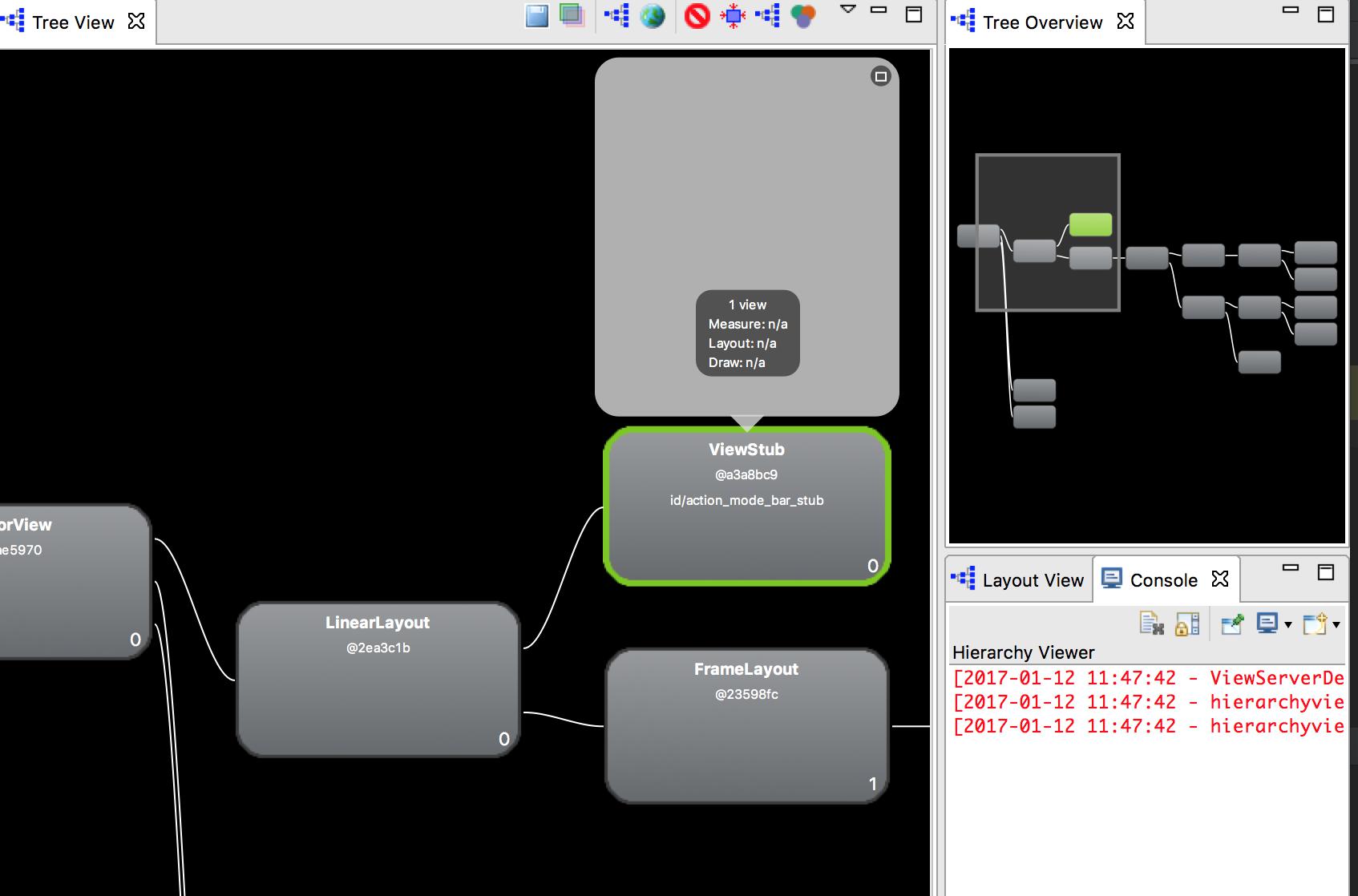The width and height of the screenshot is (1358, 896).
Task: Select the FrameLayout @23598fc node
Action: coord(746,726)
